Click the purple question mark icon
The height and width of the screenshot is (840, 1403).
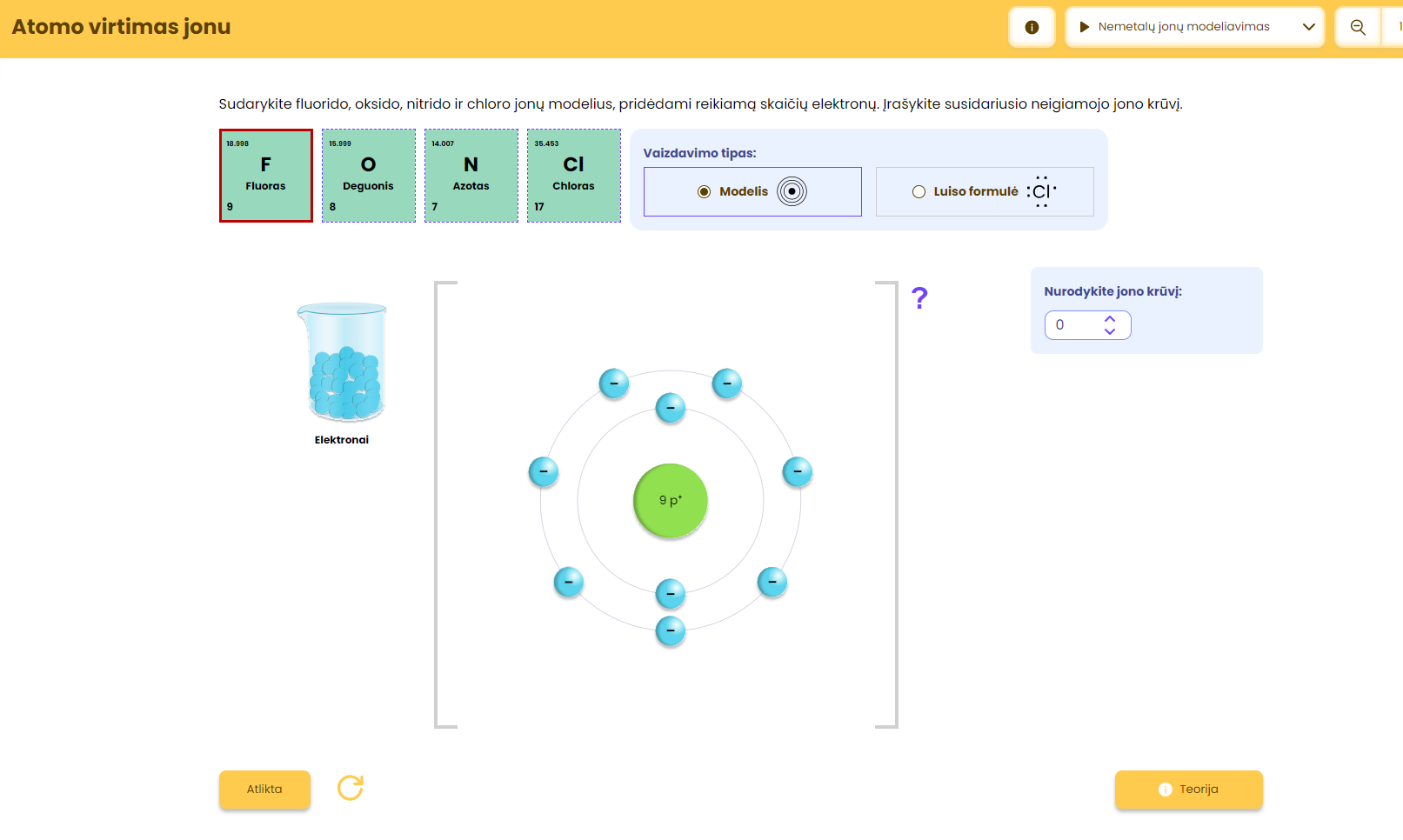tap(919, 298)
